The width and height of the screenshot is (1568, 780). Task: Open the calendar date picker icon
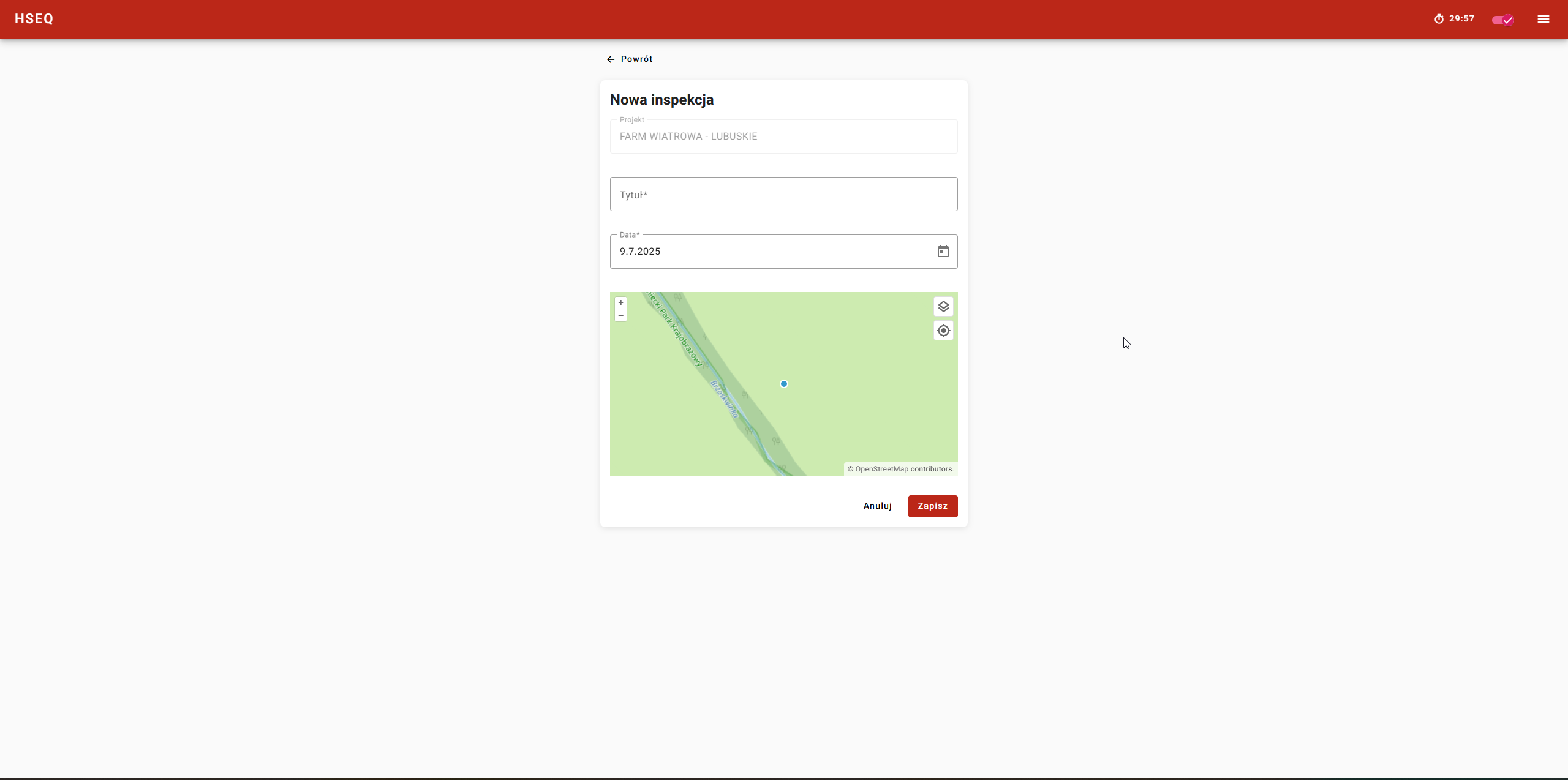pyautogui.click(x=943, y=252)
